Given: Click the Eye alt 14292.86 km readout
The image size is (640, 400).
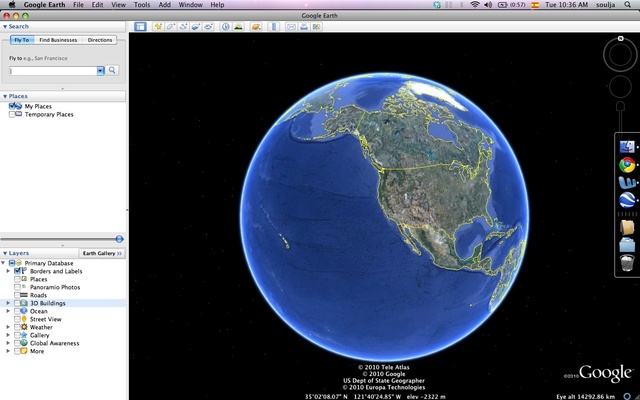Looking at the screenshot, I should pyautogui.click(x=585, y=396).
